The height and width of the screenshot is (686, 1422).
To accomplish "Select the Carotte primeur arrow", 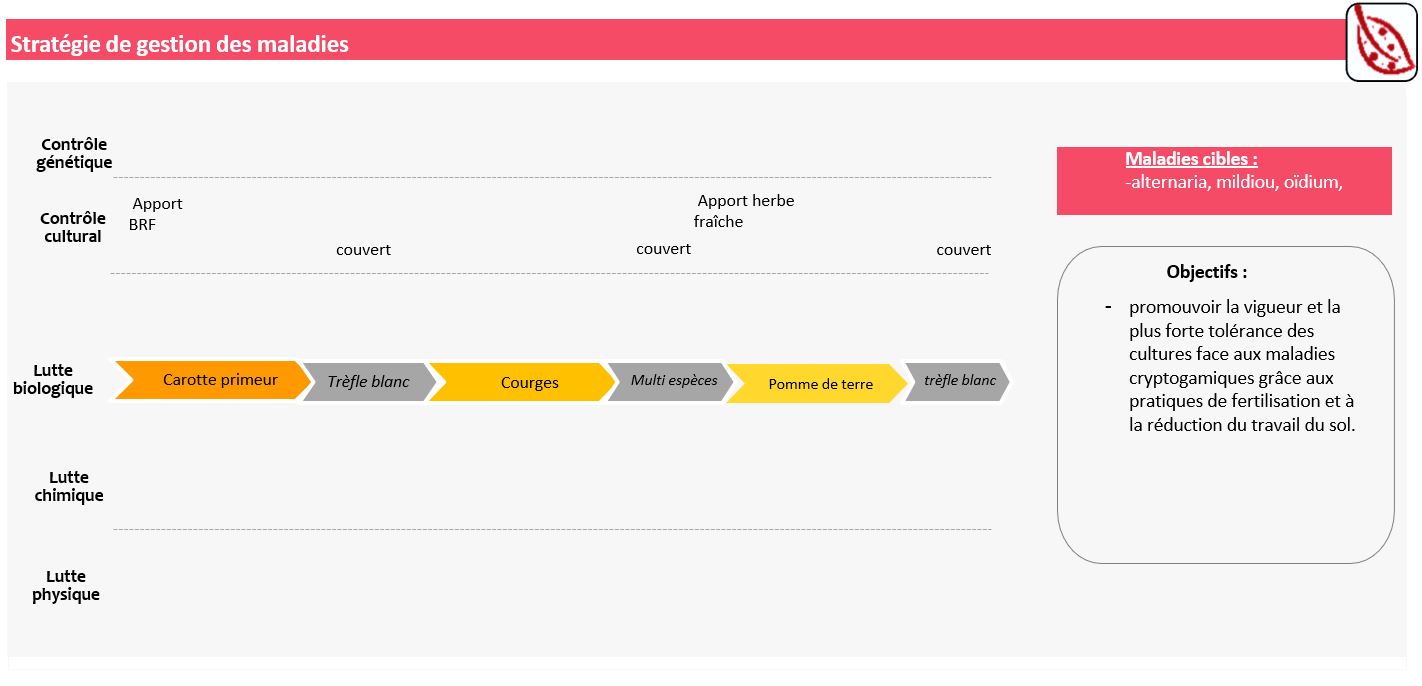I will [210, 380].
